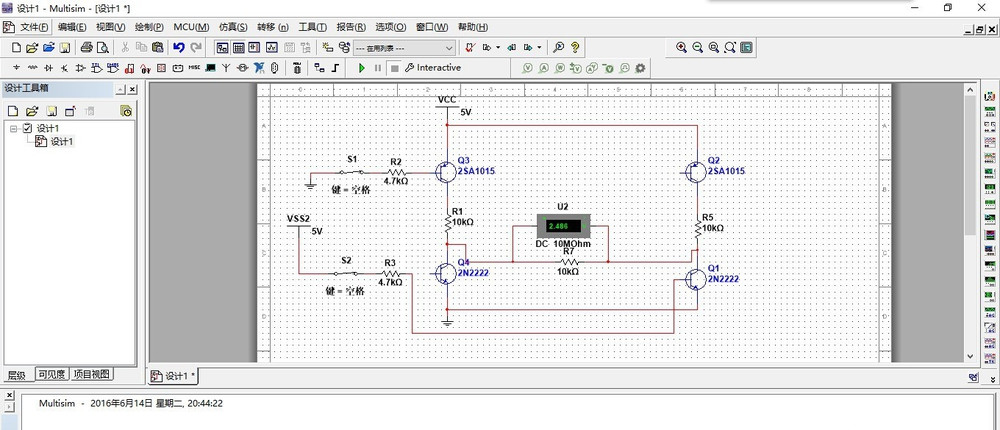Close the 设计工具箱 panel
This screenshot has height=430, width=1000.
point(131,89)
